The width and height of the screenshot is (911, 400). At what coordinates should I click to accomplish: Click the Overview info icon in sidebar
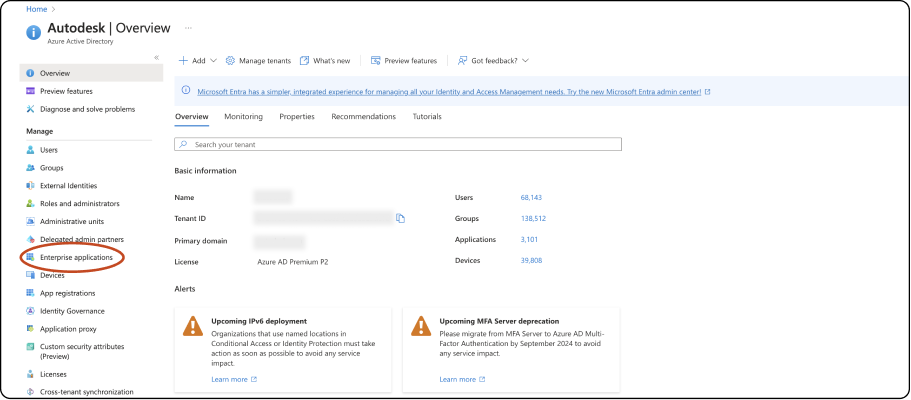point(30,73)
